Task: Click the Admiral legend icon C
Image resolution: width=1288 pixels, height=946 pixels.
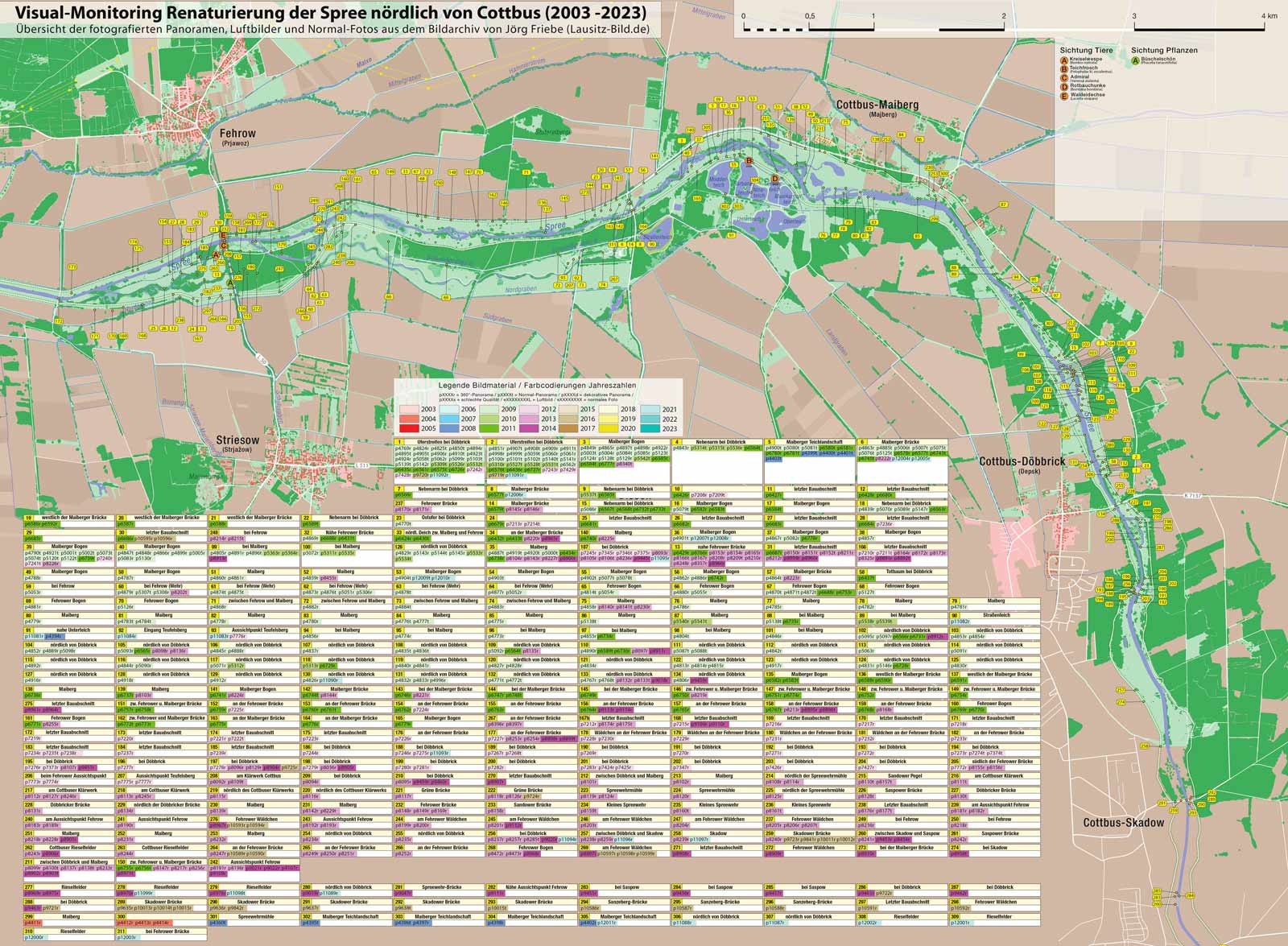Action: click(x=1064, y=77)
